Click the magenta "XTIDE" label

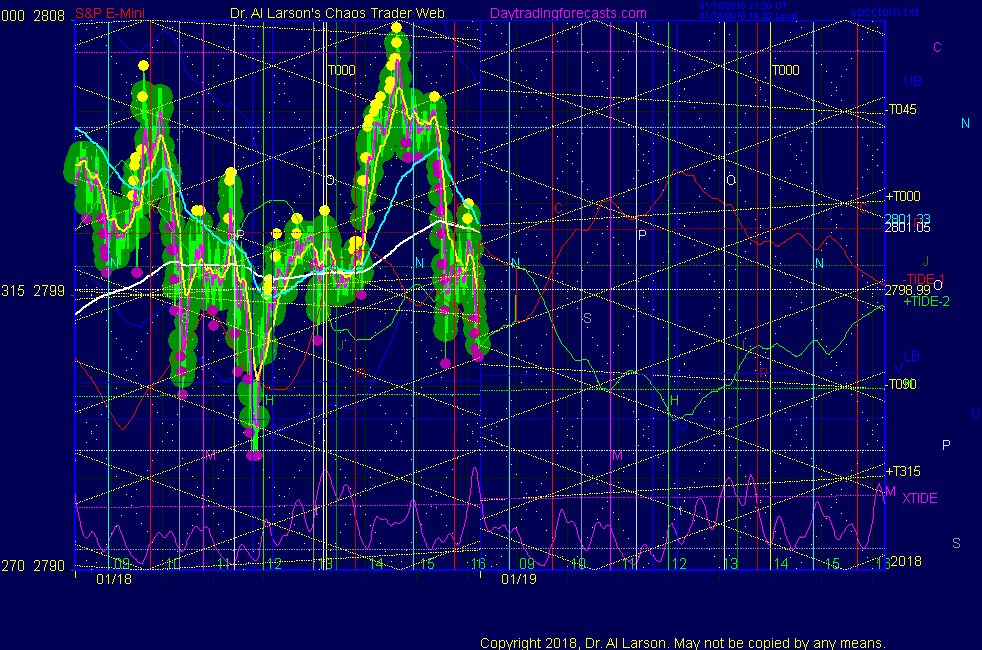919,498
